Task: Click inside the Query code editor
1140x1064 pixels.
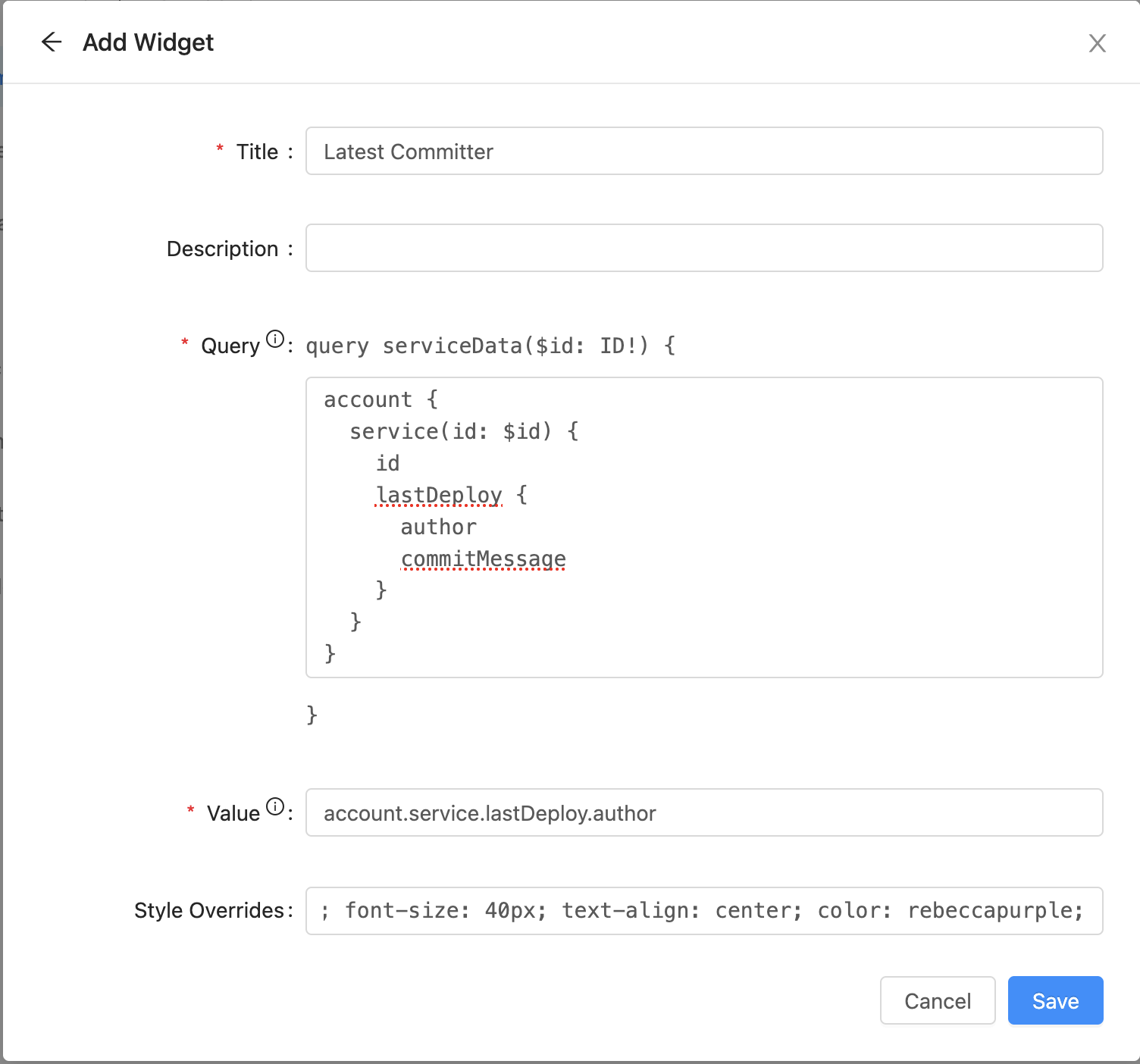Action: 704,527
